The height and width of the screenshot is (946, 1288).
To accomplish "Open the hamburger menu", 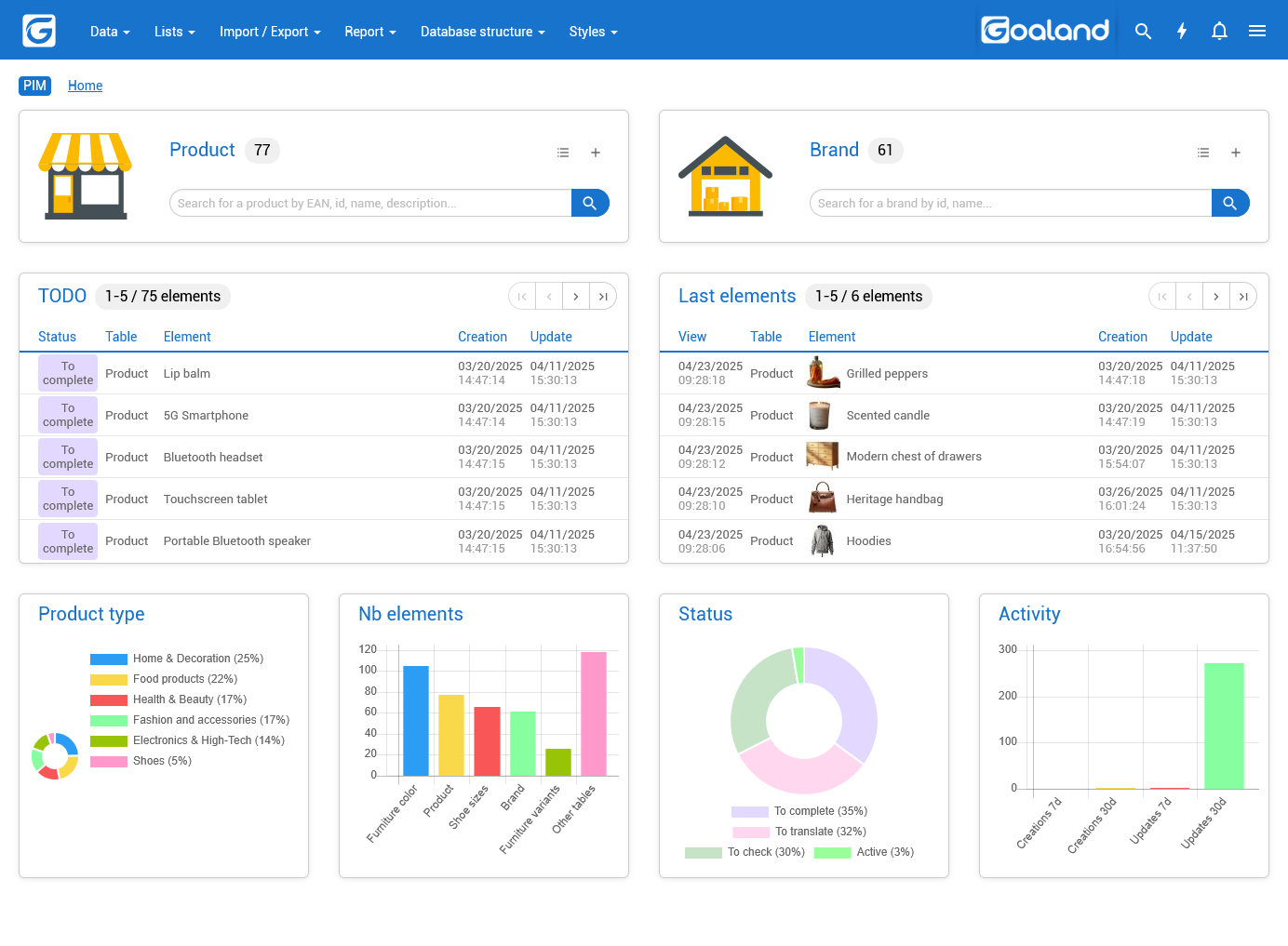I will [x=1257, y=31].
